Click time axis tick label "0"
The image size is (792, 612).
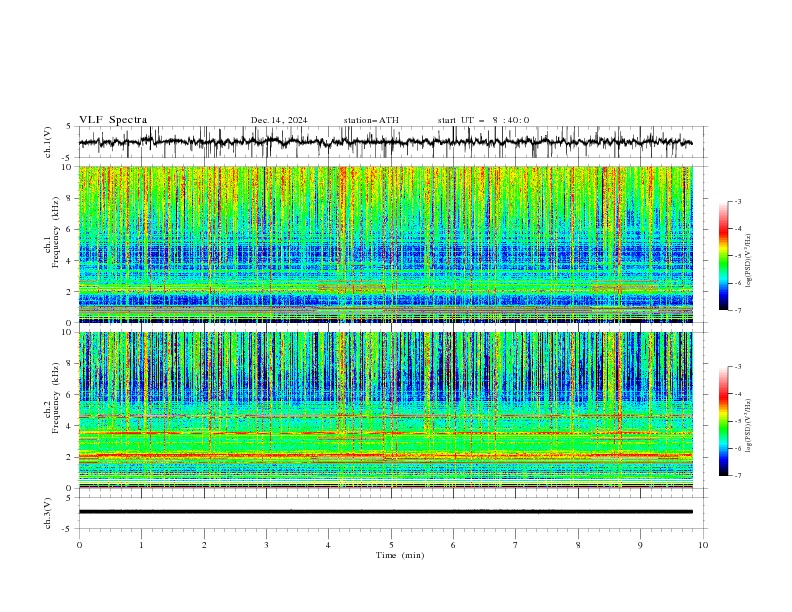click(x=79, y=545)
